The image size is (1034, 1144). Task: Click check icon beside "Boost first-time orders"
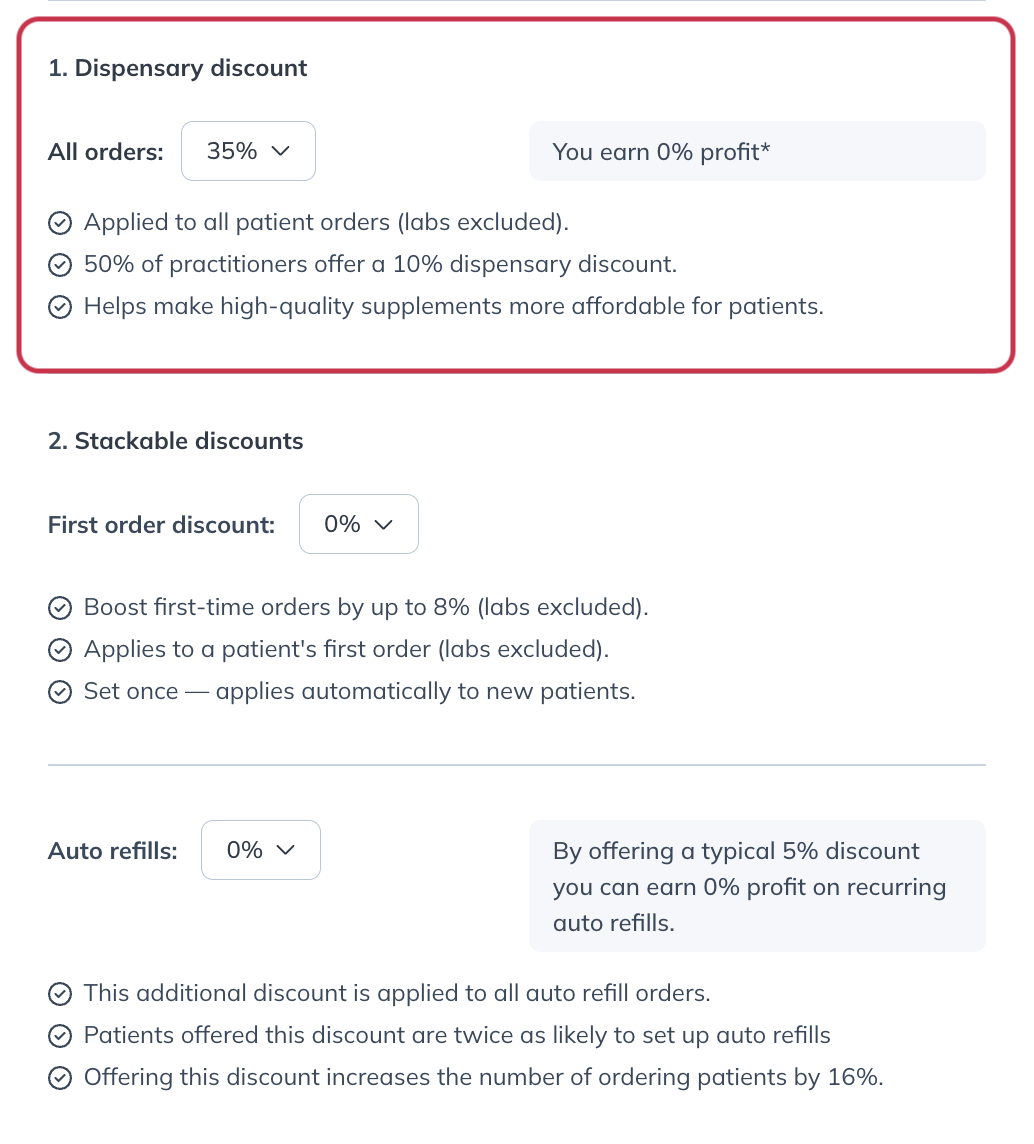click(x=60, y=608)
